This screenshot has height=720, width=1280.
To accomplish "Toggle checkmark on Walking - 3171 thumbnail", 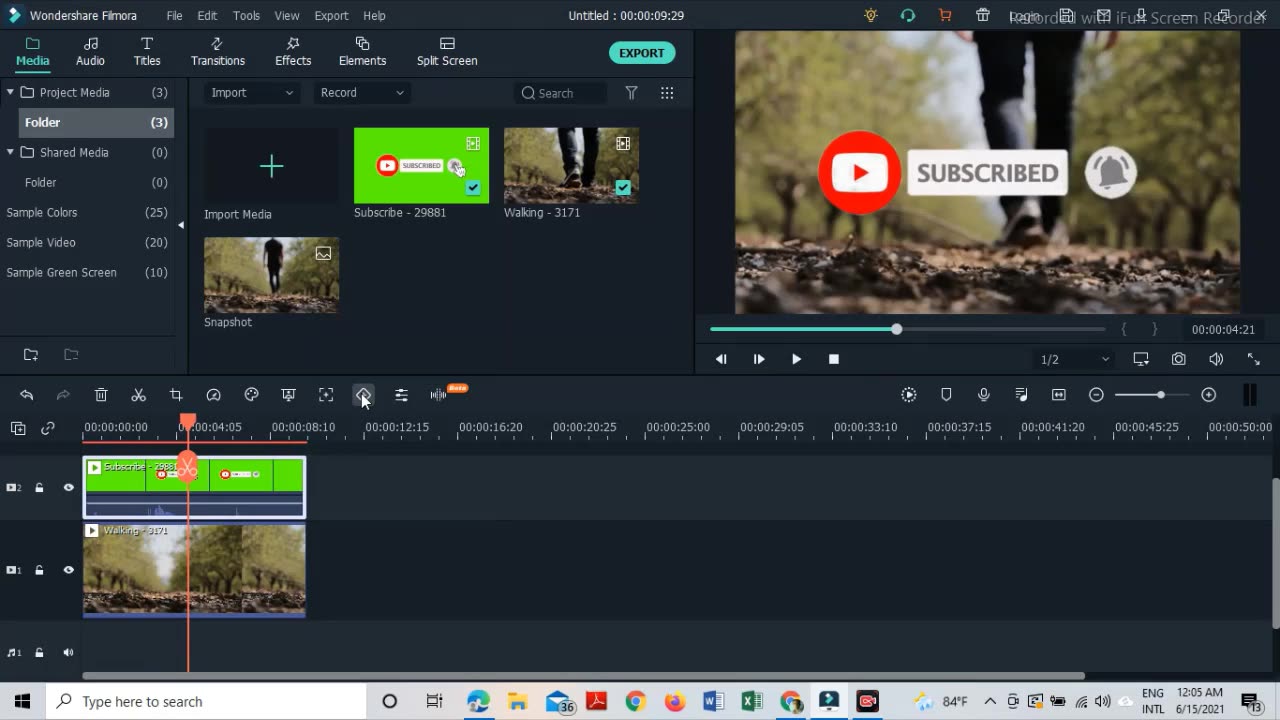I will click(x=623, y=187).
